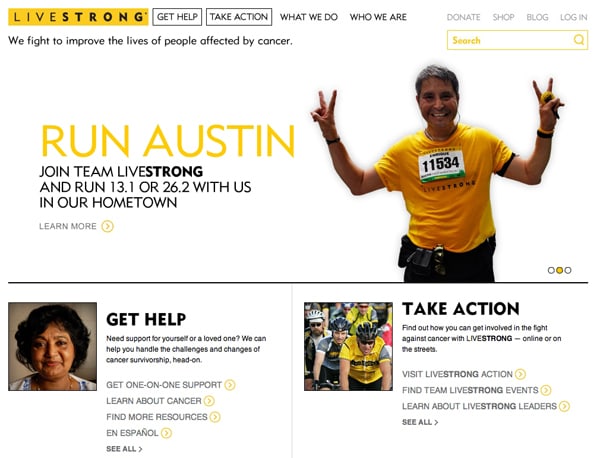
Task: Click the arrow icon beside FIND TEAM LIVESTRONG EVENTS
Action: [546, 390]
